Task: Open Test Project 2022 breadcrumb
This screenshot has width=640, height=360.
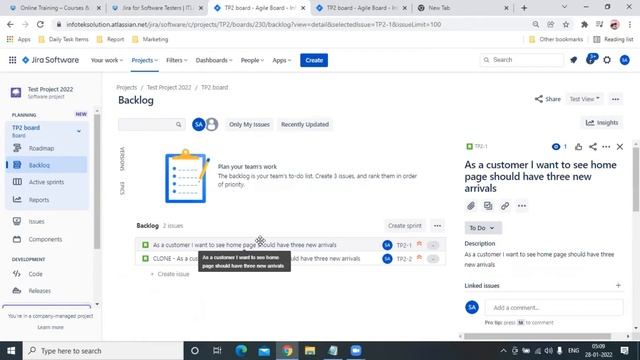Action: [x=169, y=87]
